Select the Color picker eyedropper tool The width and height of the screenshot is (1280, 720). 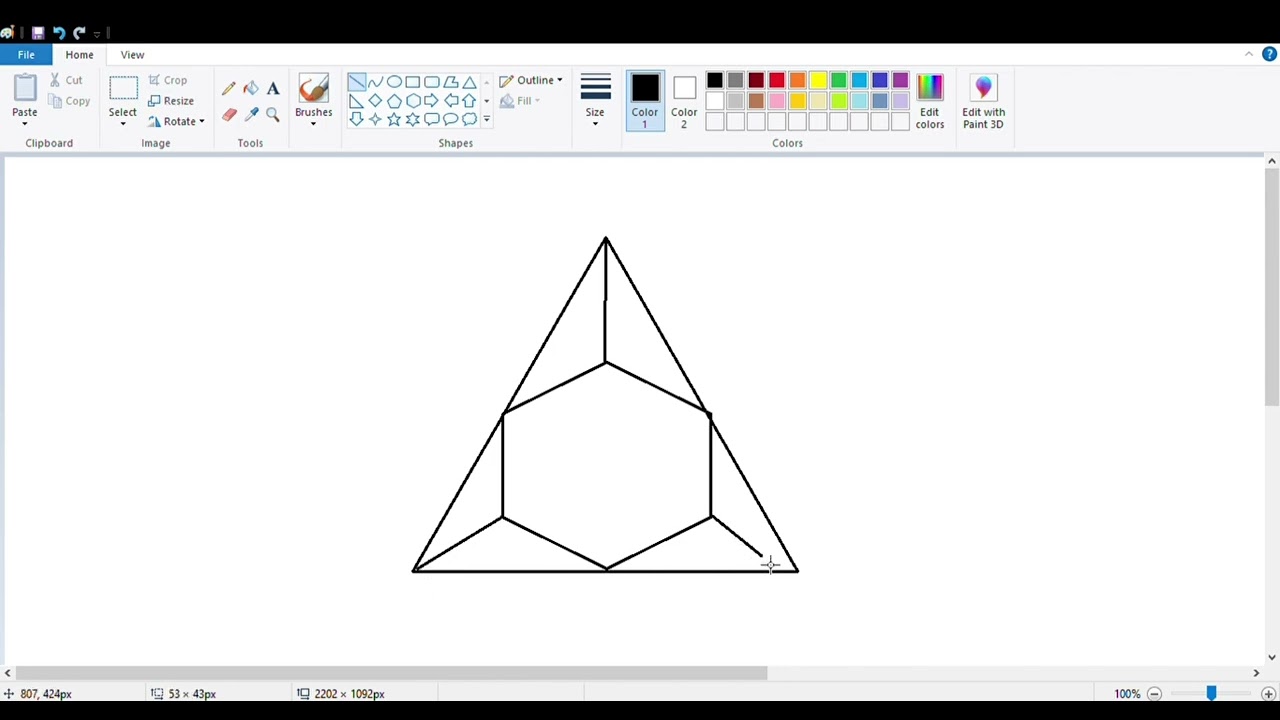tap(251, 115)
